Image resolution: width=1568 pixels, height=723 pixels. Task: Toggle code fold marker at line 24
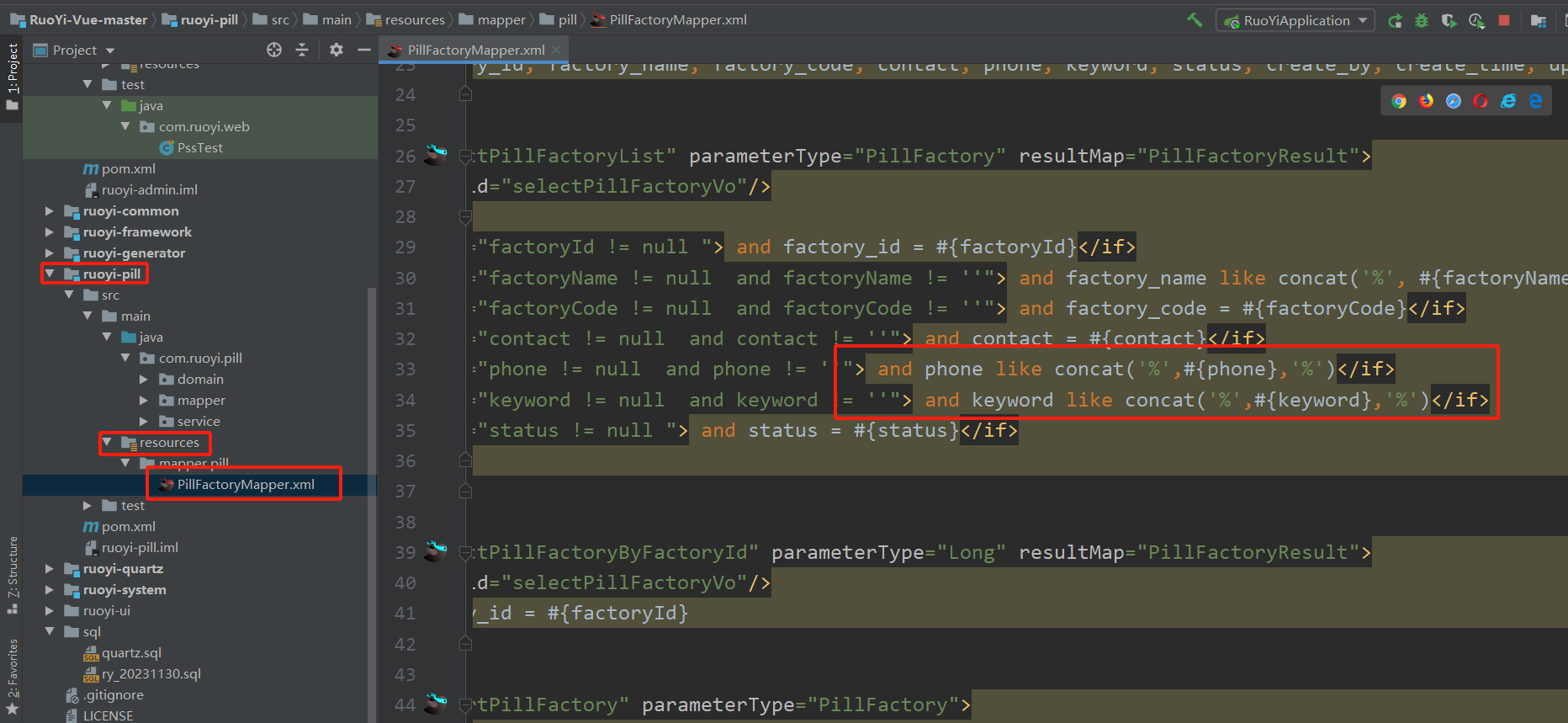[x=465, y=94]
